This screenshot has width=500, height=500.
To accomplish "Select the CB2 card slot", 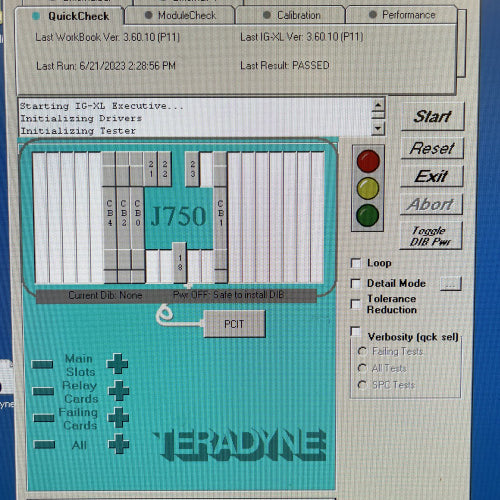I will (123, 218).
